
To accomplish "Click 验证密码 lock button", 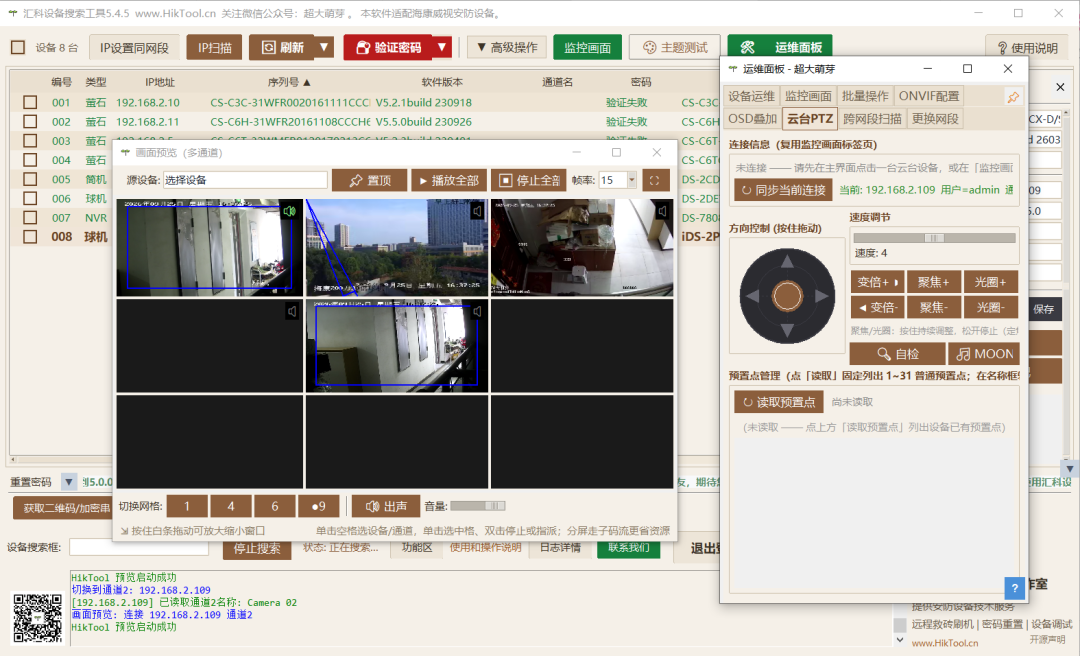I will (388, 48).
